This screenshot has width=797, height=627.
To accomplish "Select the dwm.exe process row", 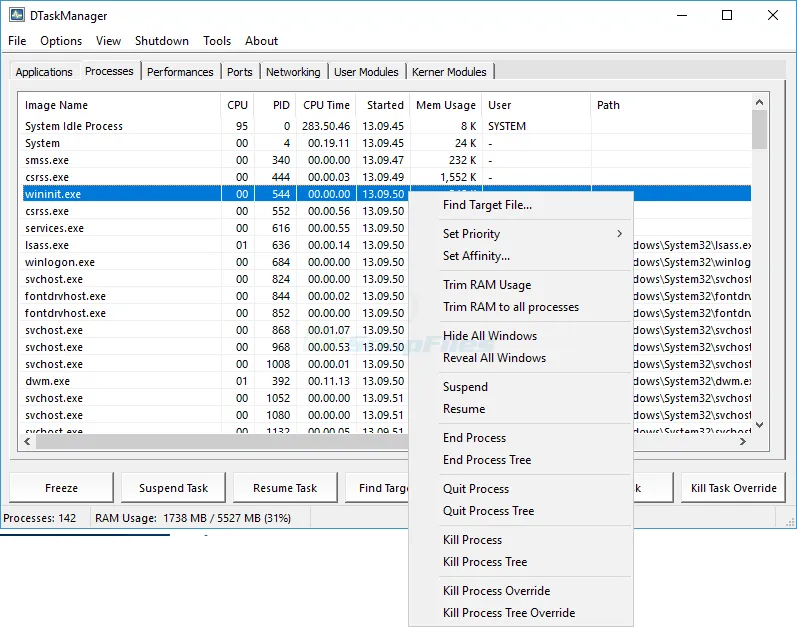I will tap(216, 381).
